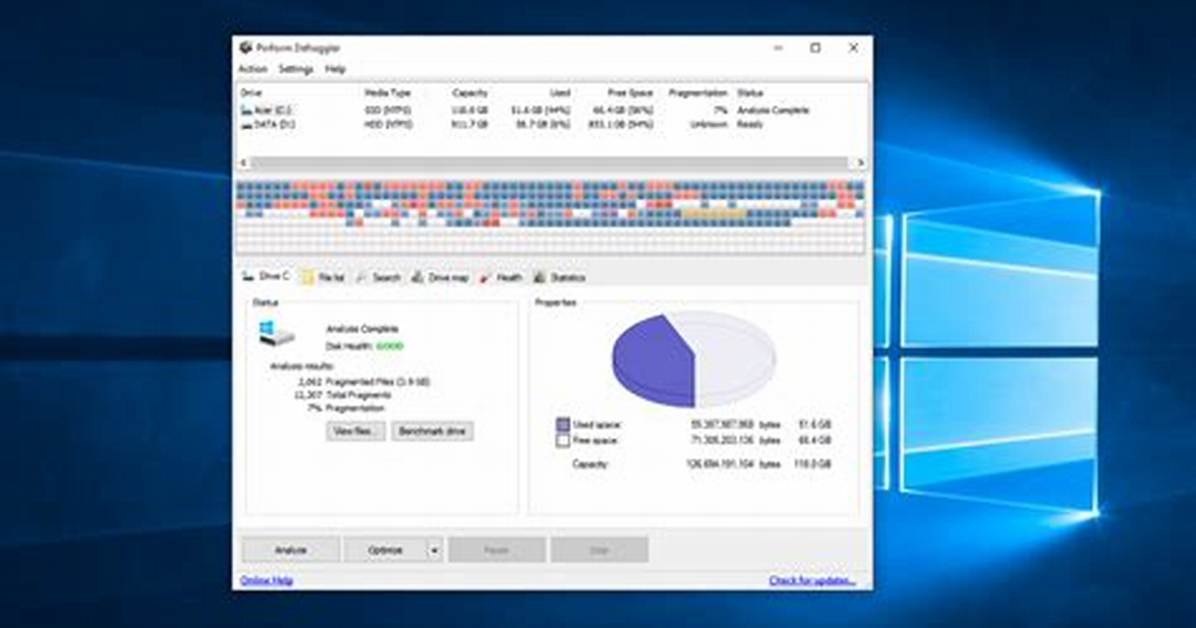Sort by the Fragmentation column header
Viewport: 1196px width, 628px height.
pyautogui.click(x=698, y=93)
